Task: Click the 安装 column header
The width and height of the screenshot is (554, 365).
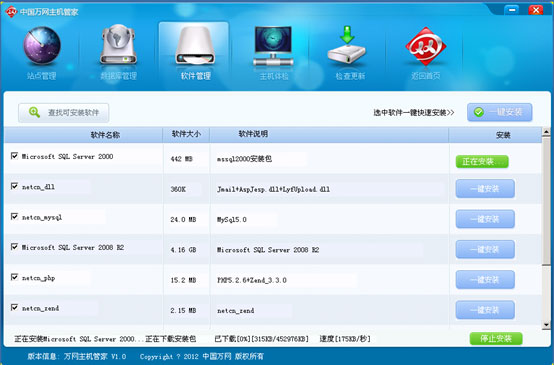Action: [503, 135]
